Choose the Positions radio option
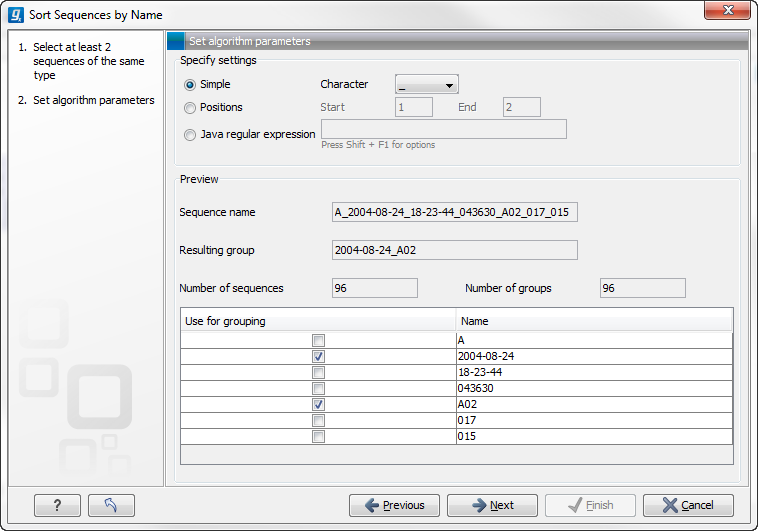This screenshot has height=531, width=758. pyautogui.click(x=190, y=108)
